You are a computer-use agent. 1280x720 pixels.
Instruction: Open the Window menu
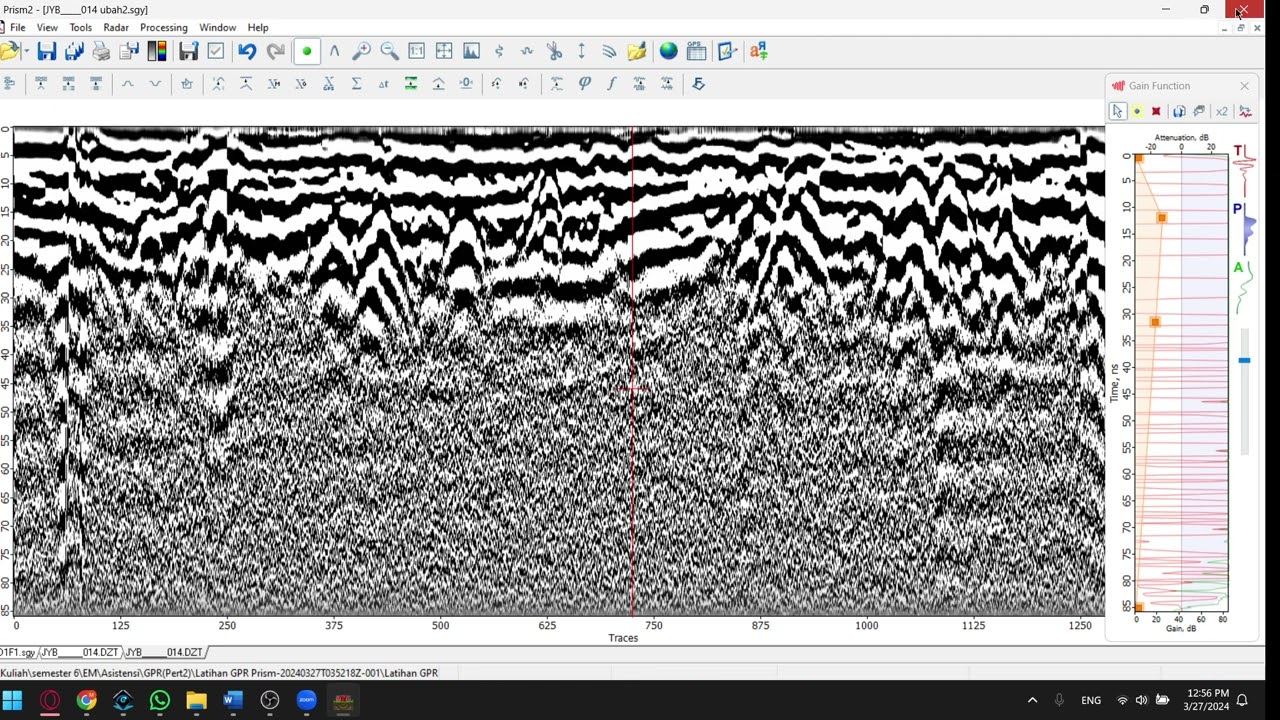click(x=217, y=27)
